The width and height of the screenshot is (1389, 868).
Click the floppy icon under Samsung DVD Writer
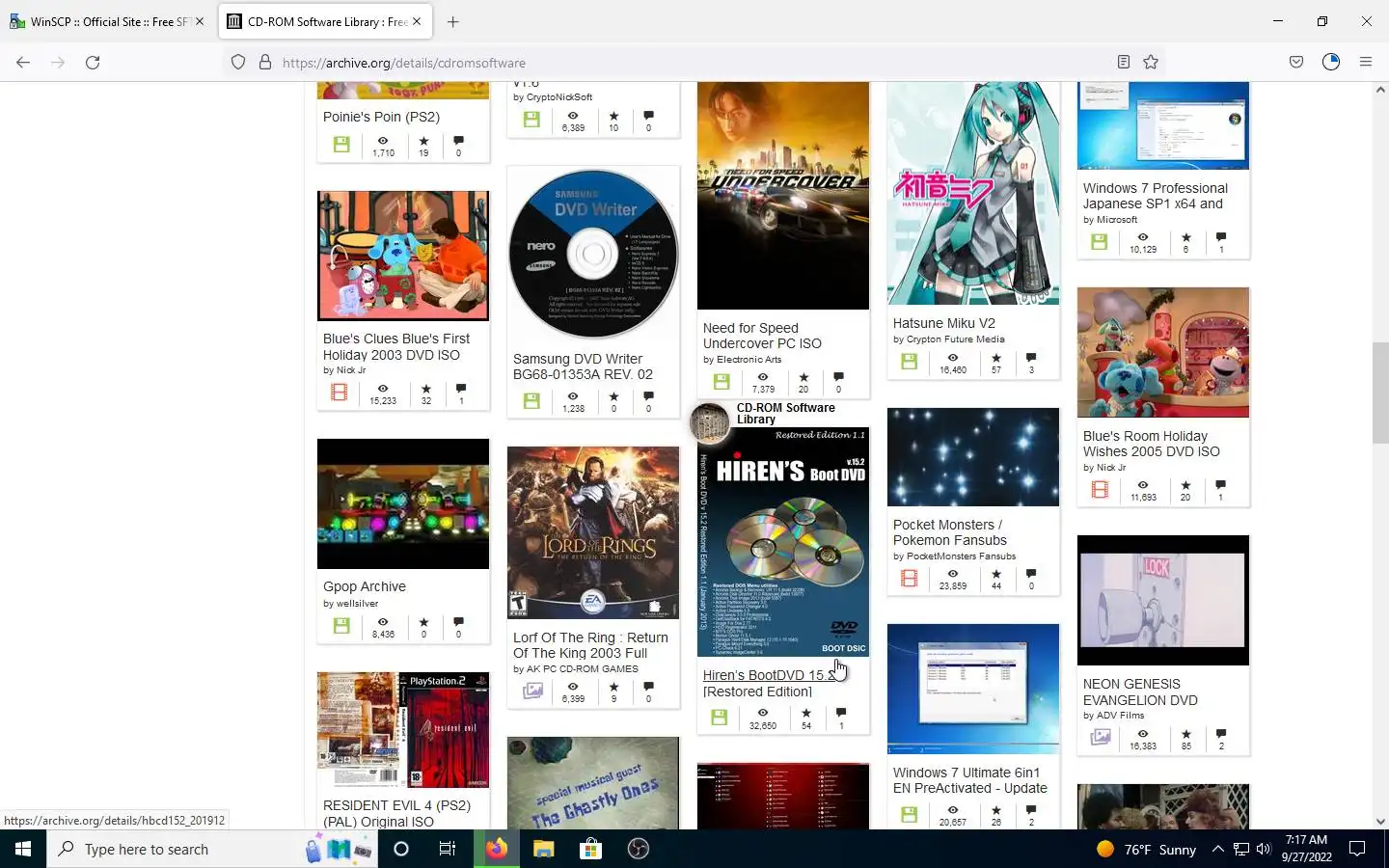click(x=531, y=401)
